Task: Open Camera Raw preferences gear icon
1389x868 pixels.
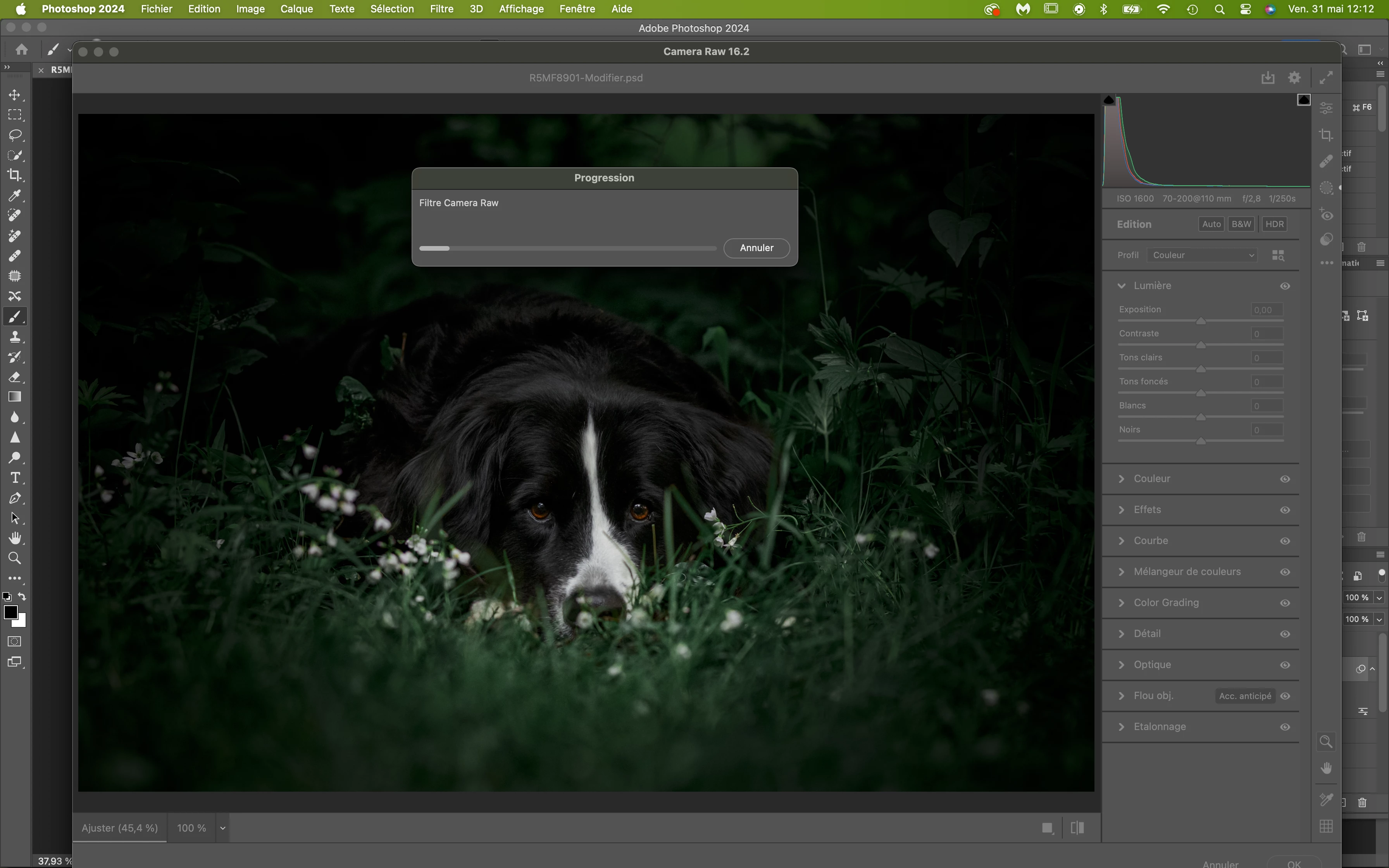Action: point(1294,77)
